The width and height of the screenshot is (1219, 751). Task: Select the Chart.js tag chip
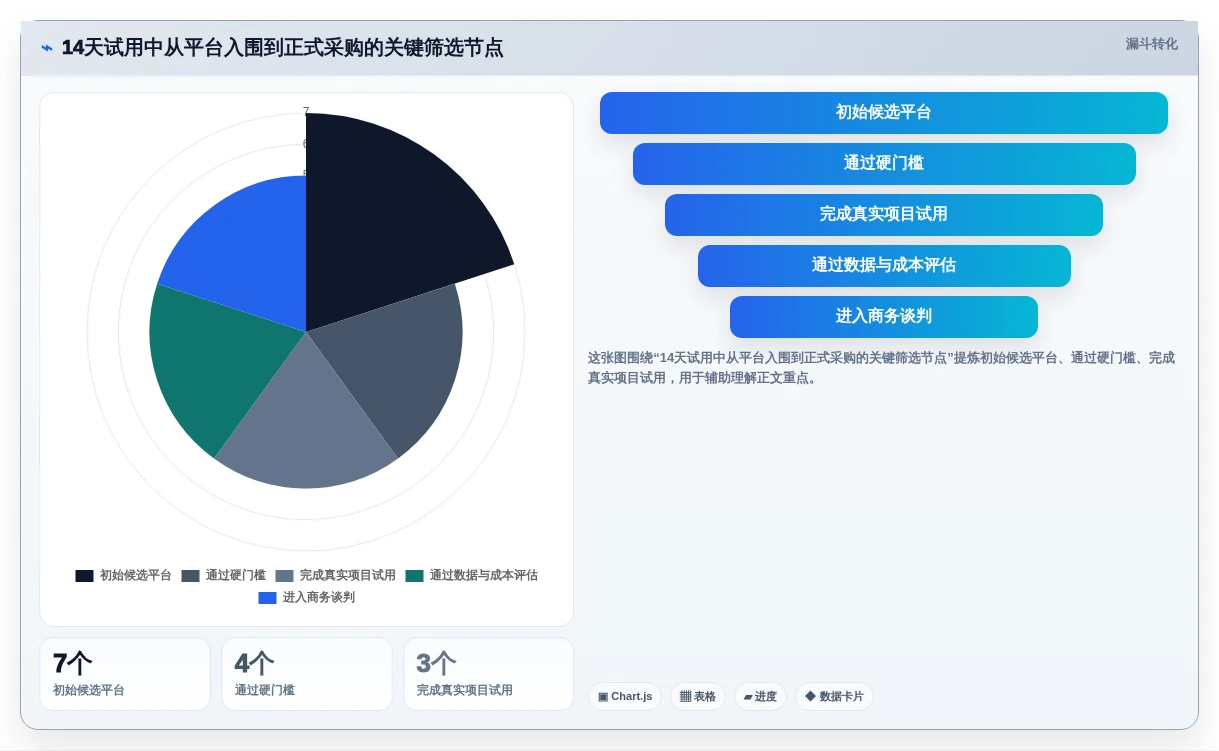pos(625,697)
